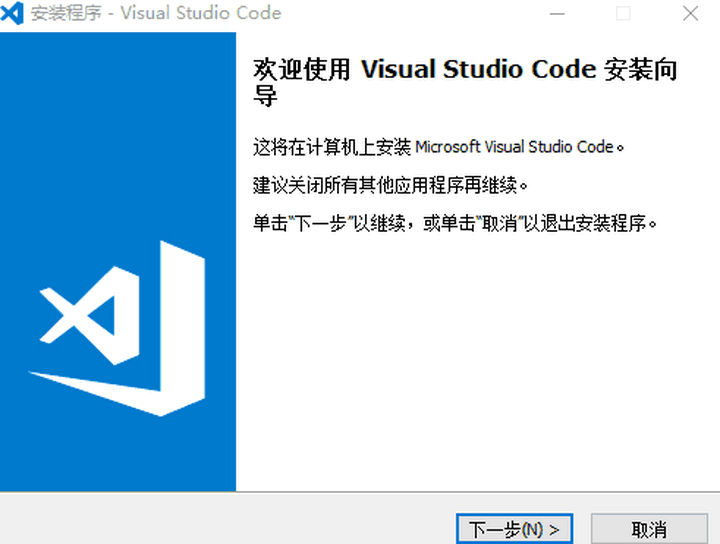Click the VS Code icon in title bar
This screenshot has width=720, height=544.
tap(12, 13)
